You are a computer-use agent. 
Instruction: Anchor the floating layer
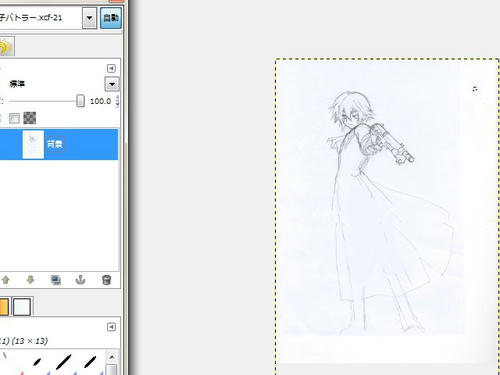80,280
